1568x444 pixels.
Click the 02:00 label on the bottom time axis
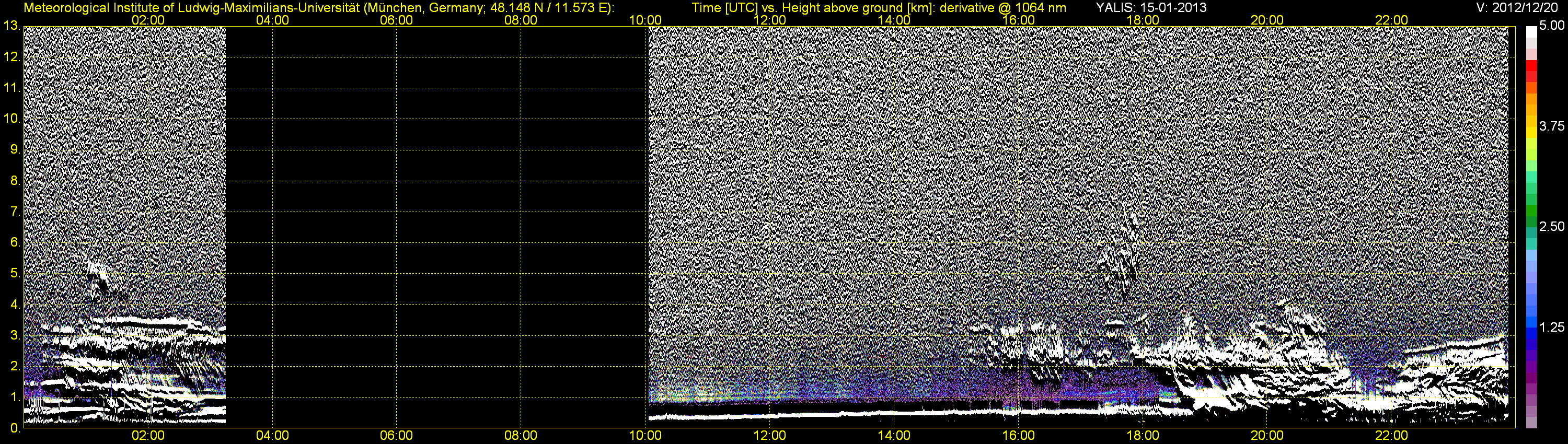click(148, 436)
